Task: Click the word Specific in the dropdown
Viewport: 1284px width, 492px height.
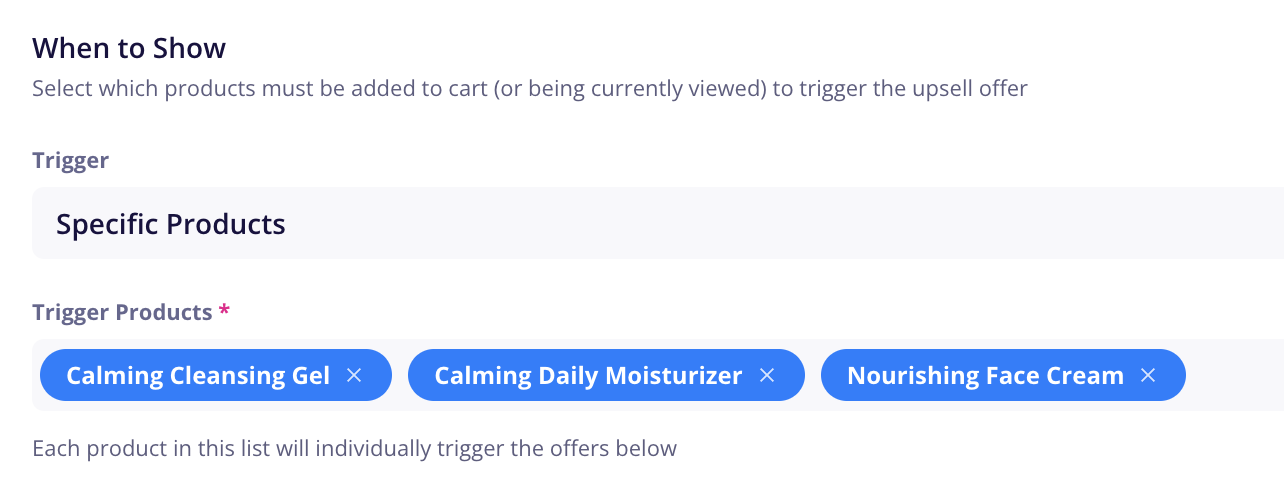Action: pos(107,224)
